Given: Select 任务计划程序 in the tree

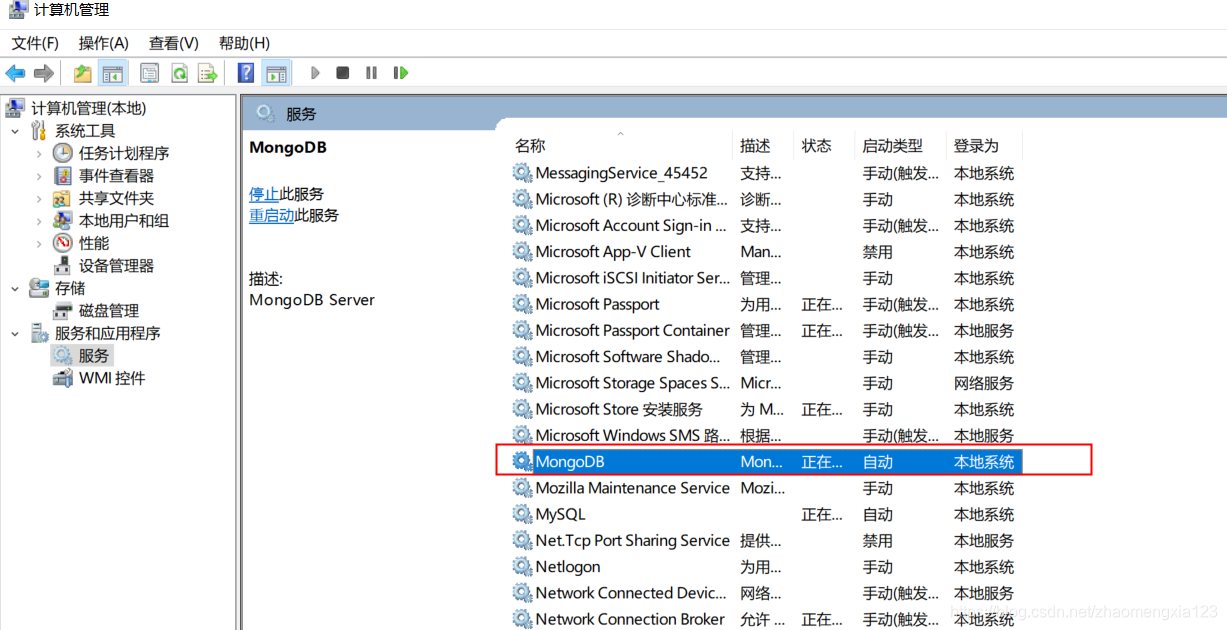Looking at the screenshot, I should [x=124, y=153].
